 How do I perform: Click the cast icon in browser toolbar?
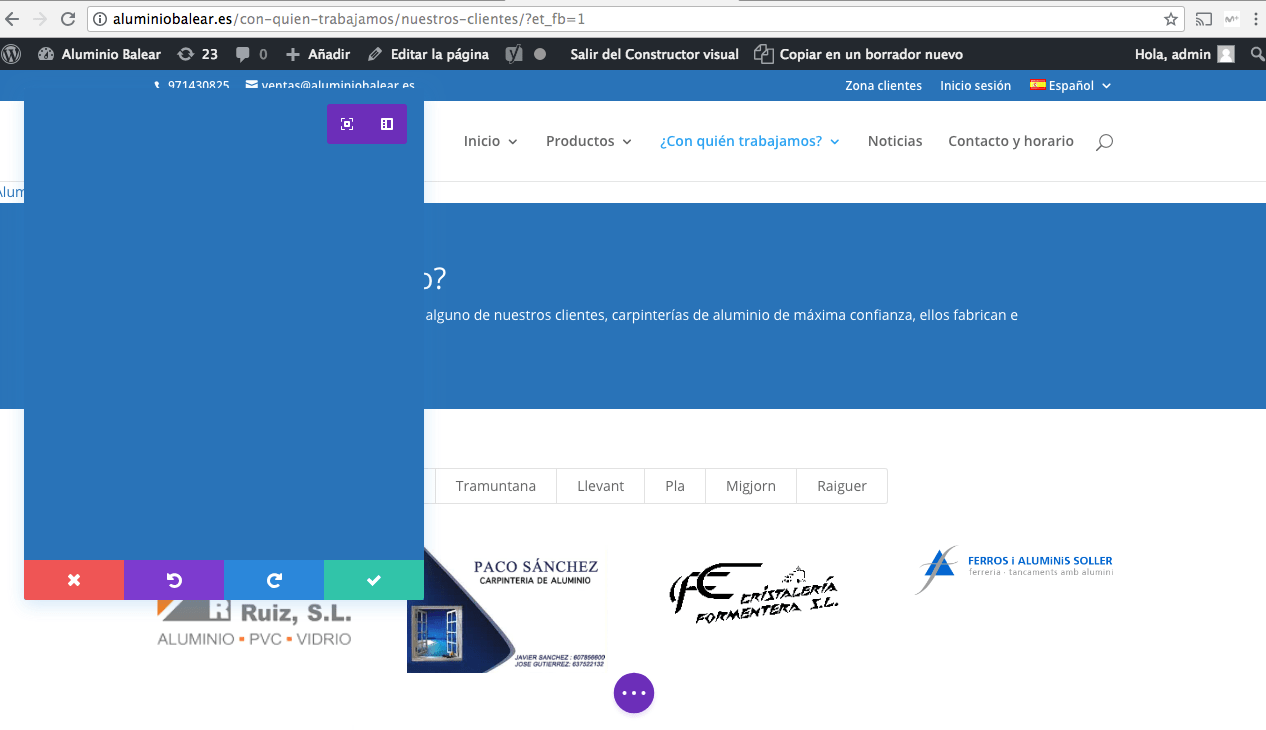click(x=1204, y=19)
